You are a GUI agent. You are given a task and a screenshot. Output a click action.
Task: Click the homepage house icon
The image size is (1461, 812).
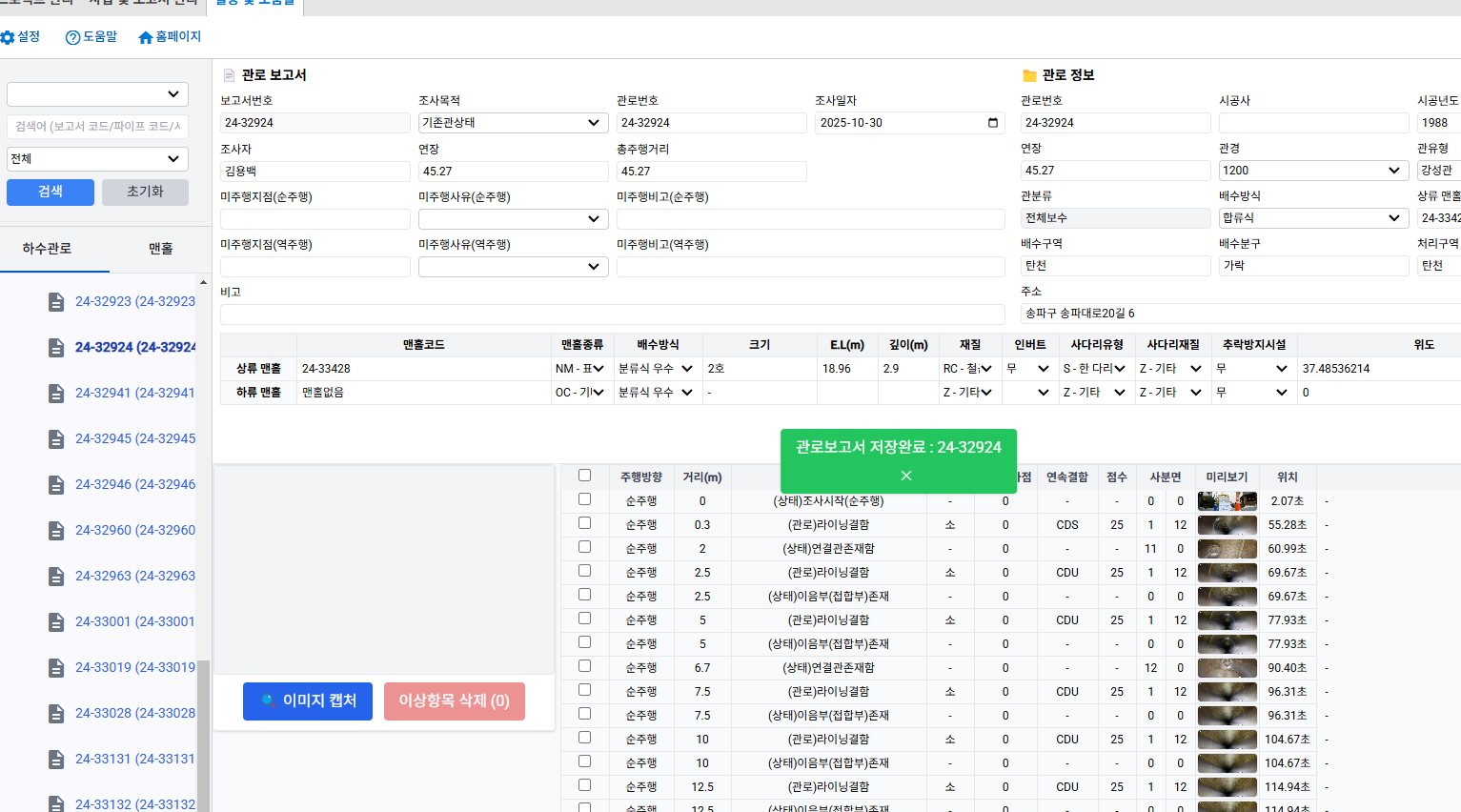click(x=145, y=37)
